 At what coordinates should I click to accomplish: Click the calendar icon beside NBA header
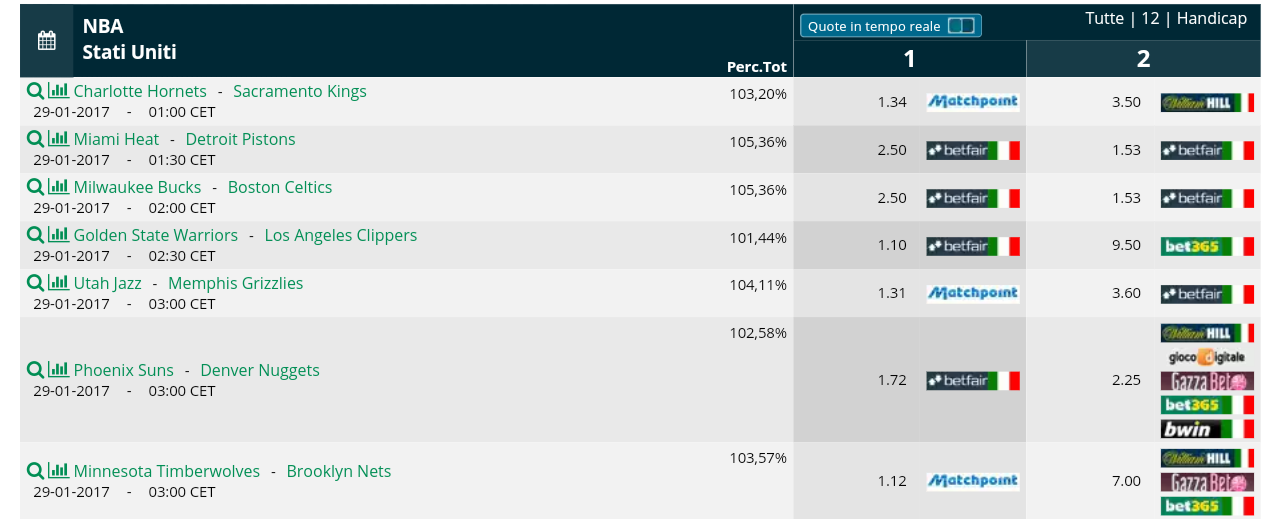[46, 41]
